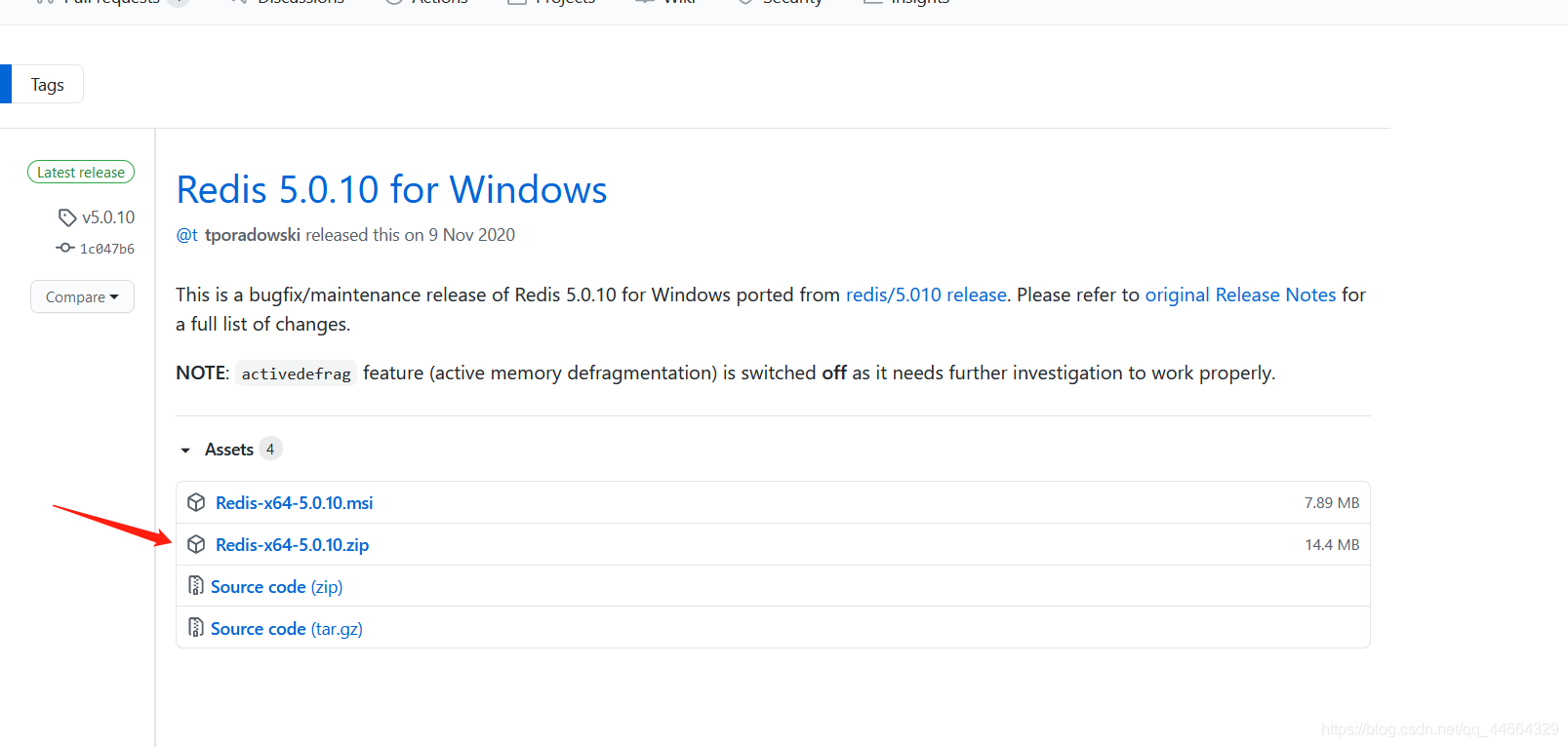The width and height of the screenshot is (1568, 747).
Task: Click the Assets count badge 4
Action: 270,449
